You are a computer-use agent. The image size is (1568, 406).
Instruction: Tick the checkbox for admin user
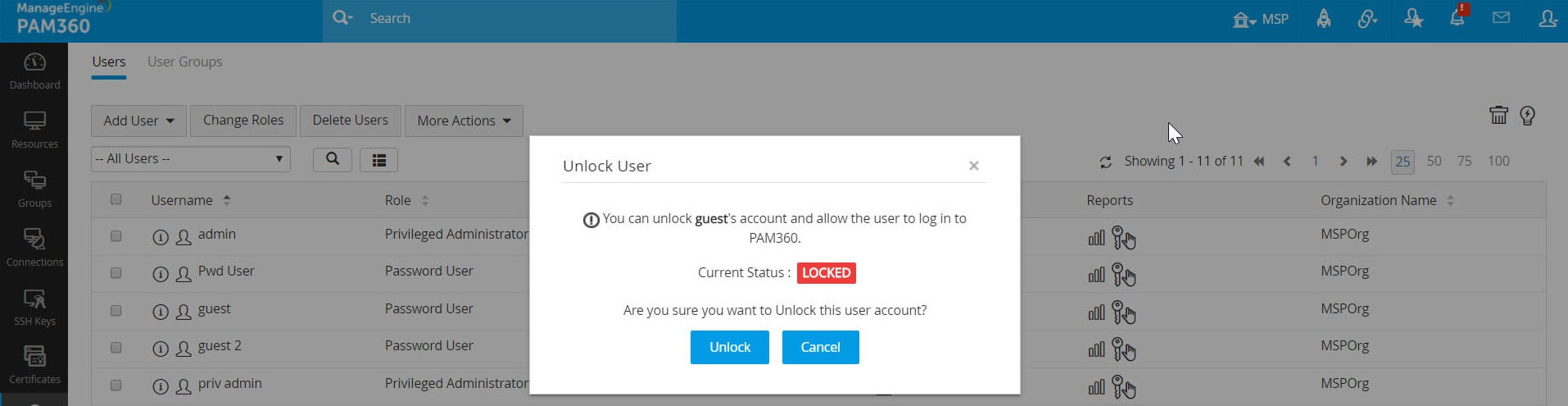[116, 236]
